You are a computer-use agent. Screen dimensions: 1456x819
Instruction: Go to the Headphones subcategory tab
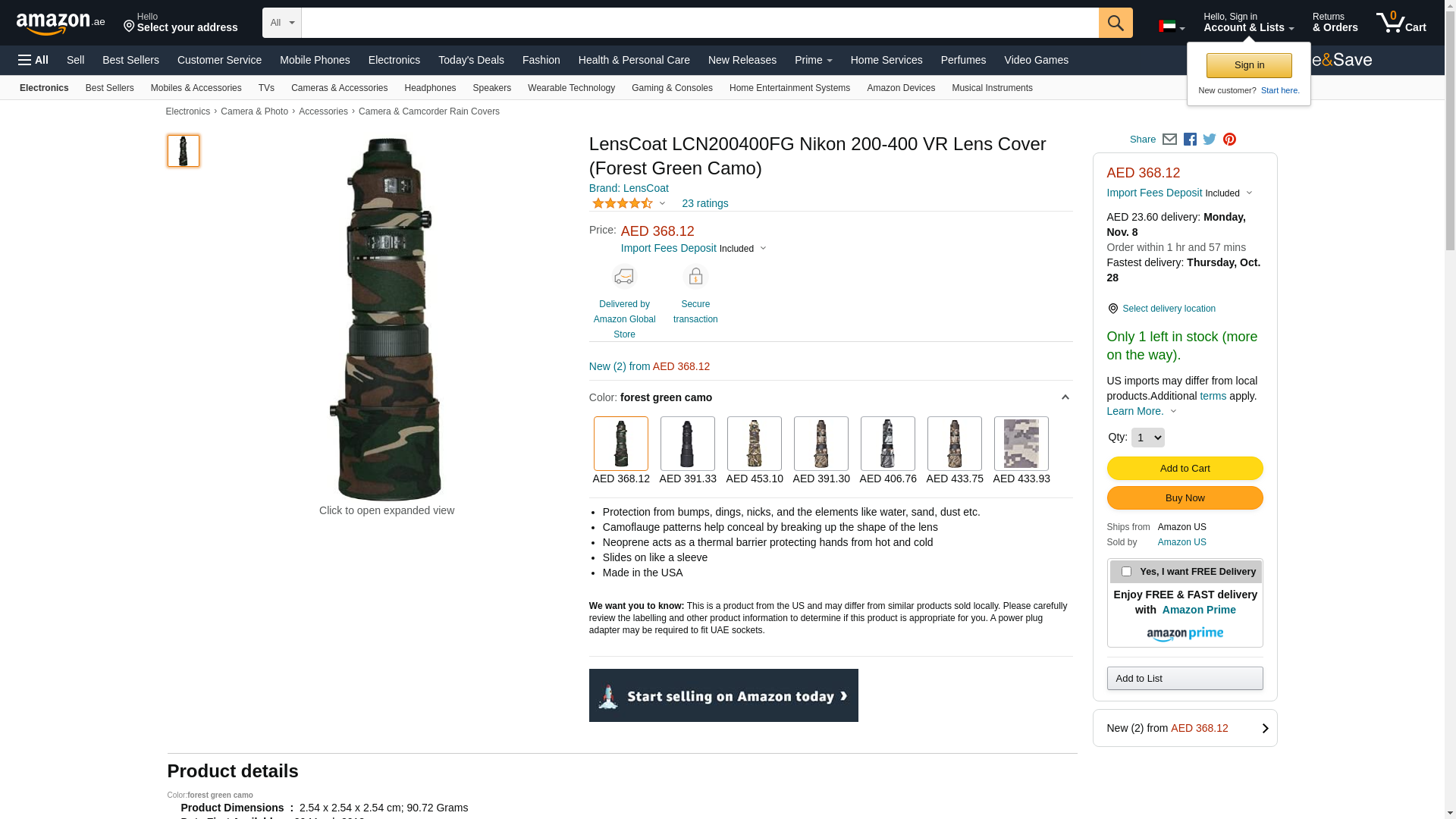[x=430, y=88]
